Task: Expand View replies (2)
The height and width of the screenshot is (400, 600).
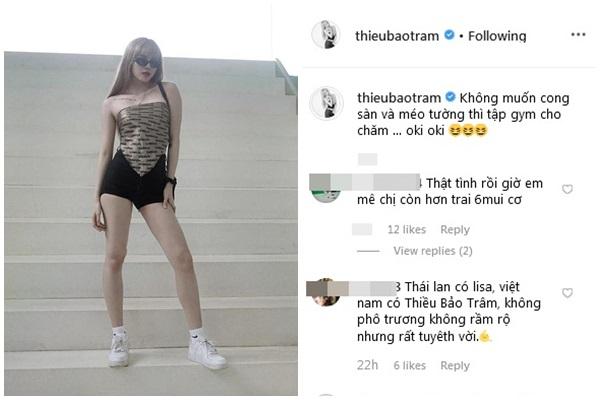Action: (433, 251)
